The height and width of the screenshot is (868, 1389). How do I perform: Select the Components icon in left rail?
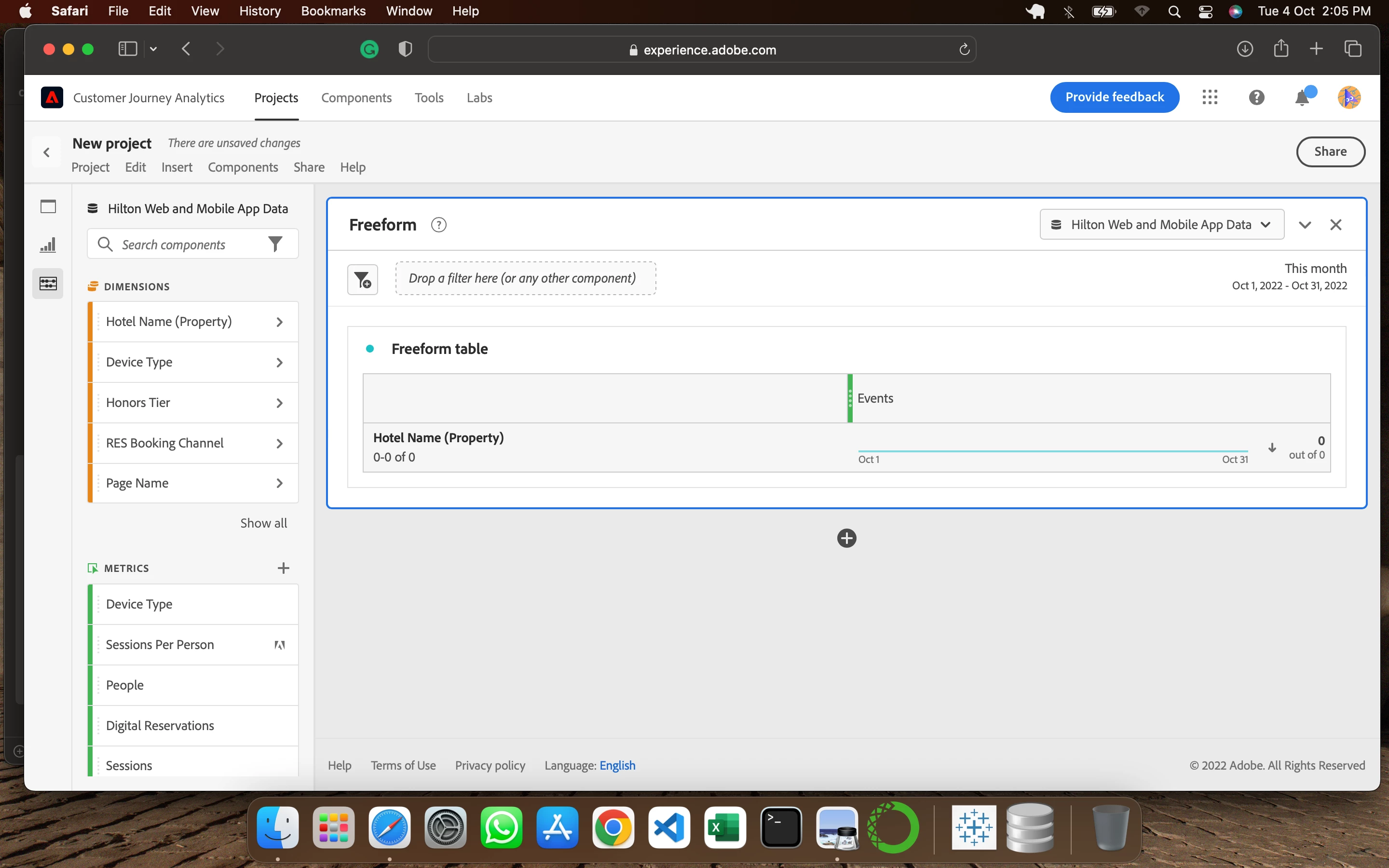pos(48,283)
